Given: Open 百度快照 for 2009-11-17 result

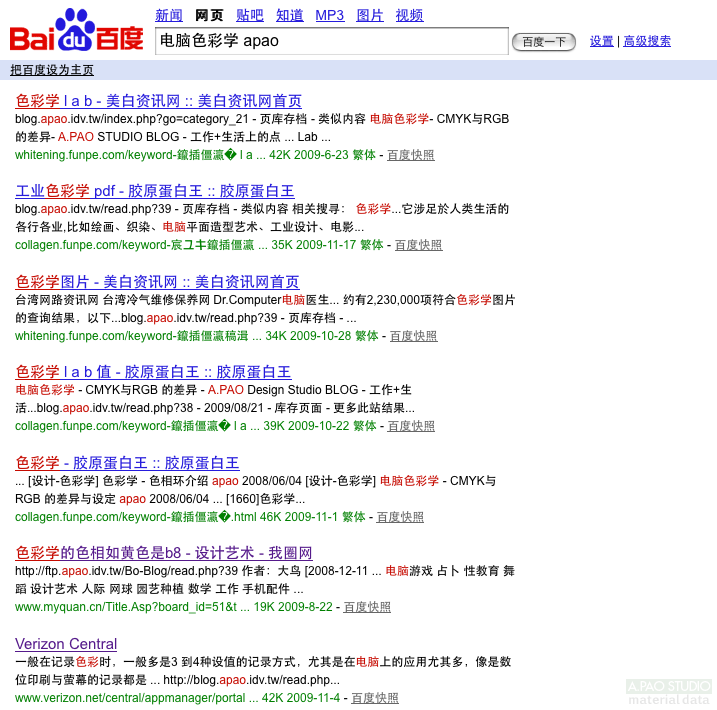Looking at the screenshot, I should point(418,245).
